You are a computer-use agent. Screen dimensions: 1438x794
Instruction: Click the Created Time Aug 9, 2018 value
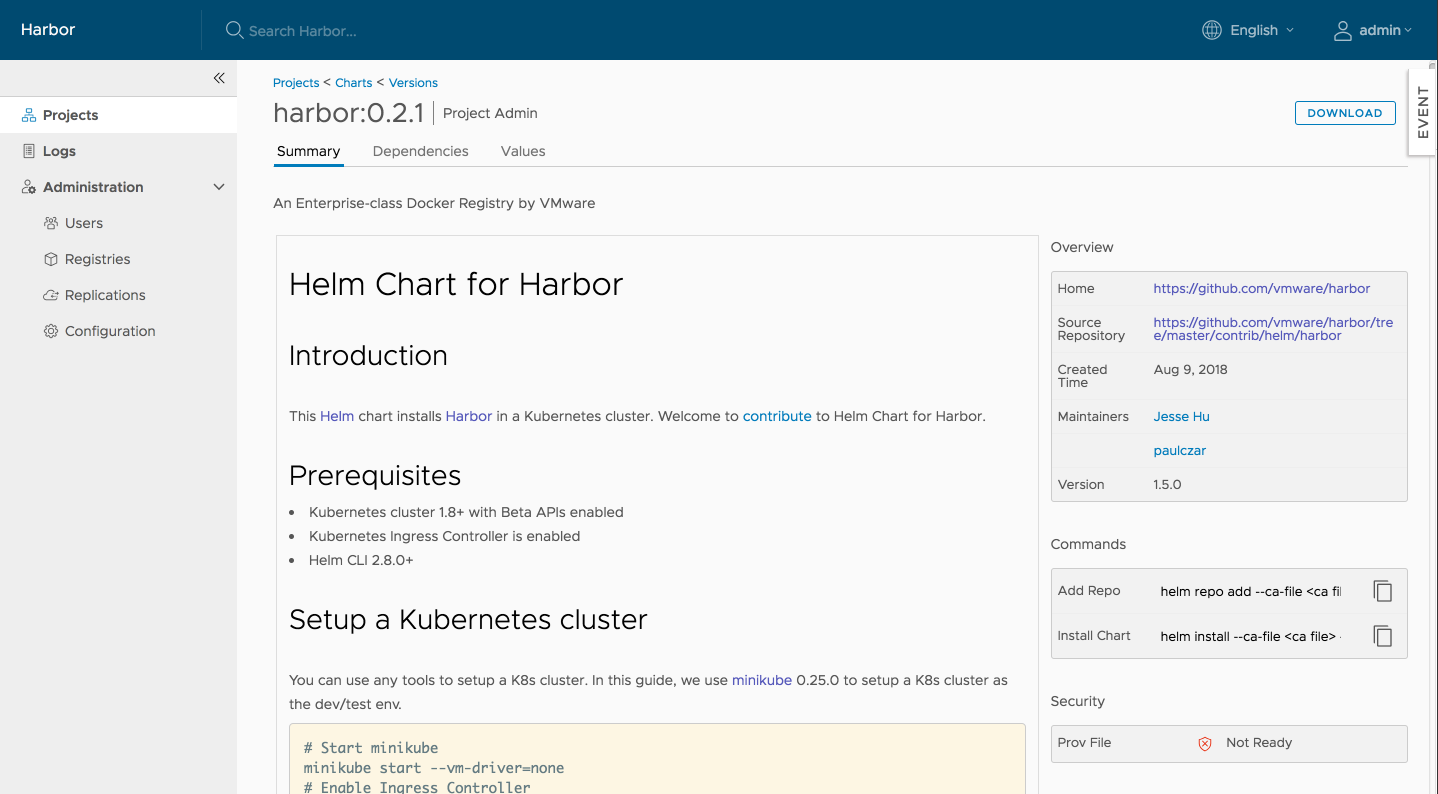[x=1190, y=369]
